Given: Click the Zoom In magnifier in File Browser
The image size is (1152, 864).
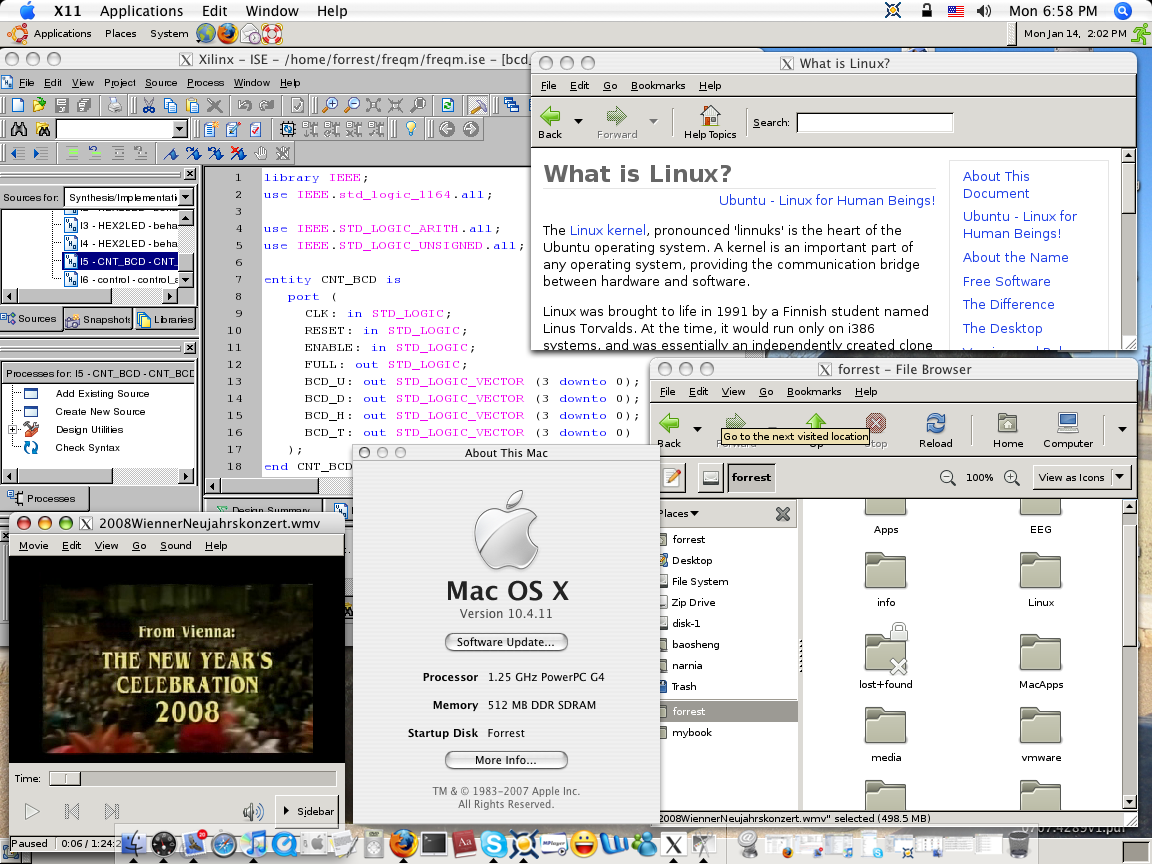Looking at the screenshot, I should [x=1012, y=478].
